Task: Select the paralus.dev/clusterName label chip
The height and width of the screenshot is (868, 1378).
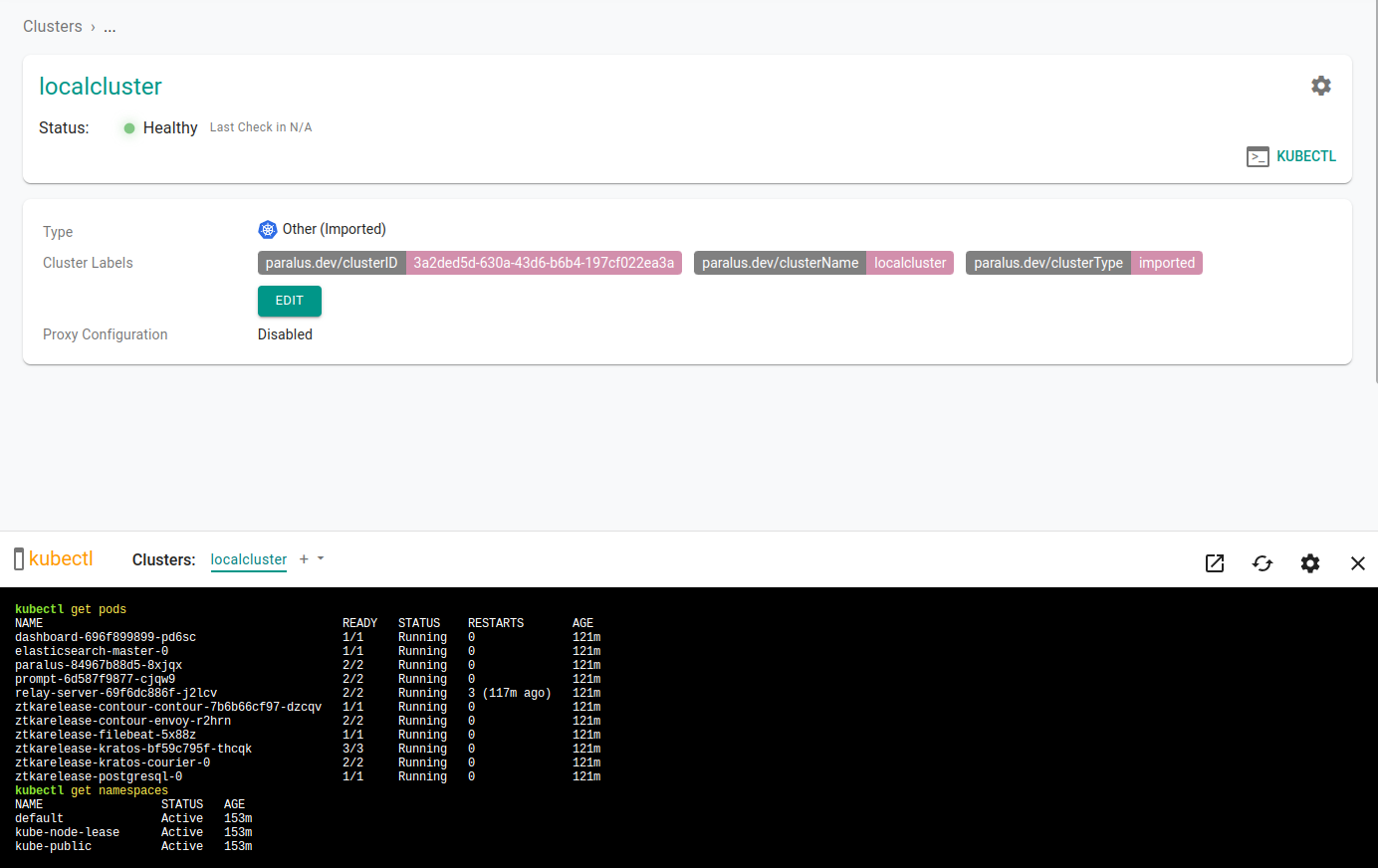Action: pos(780,263)
